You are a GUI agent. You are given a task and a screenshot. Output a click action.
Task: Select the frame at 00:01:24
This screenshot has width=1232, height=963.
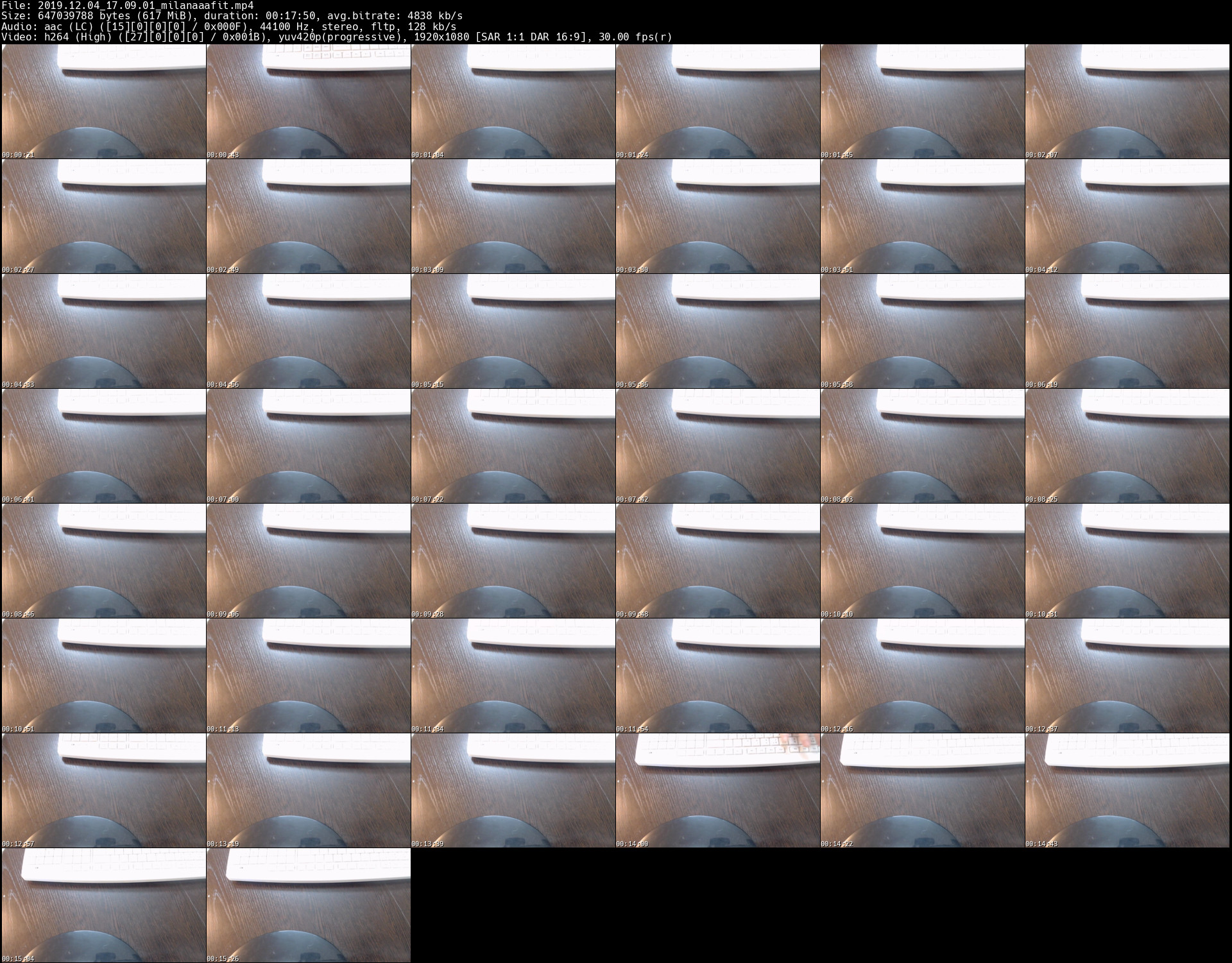point(717,101)
